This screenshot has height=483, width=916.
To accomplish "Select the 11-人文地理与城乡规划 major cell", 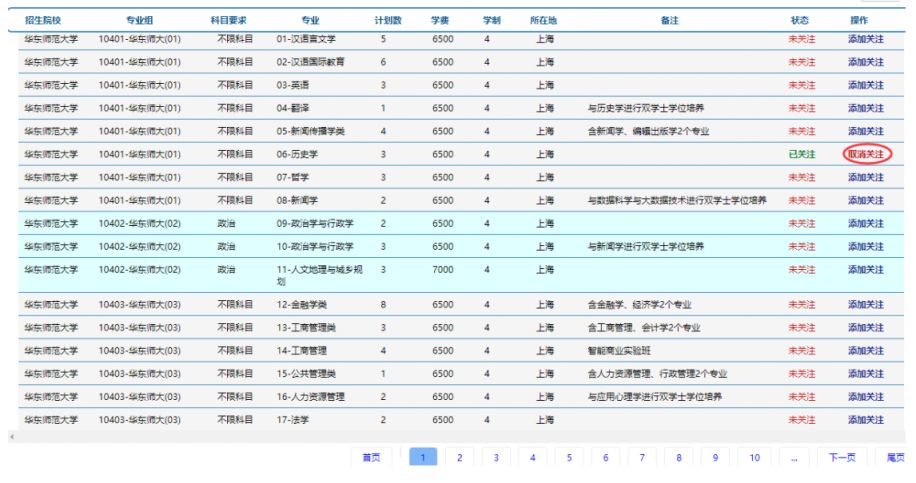I will (320, 275).
